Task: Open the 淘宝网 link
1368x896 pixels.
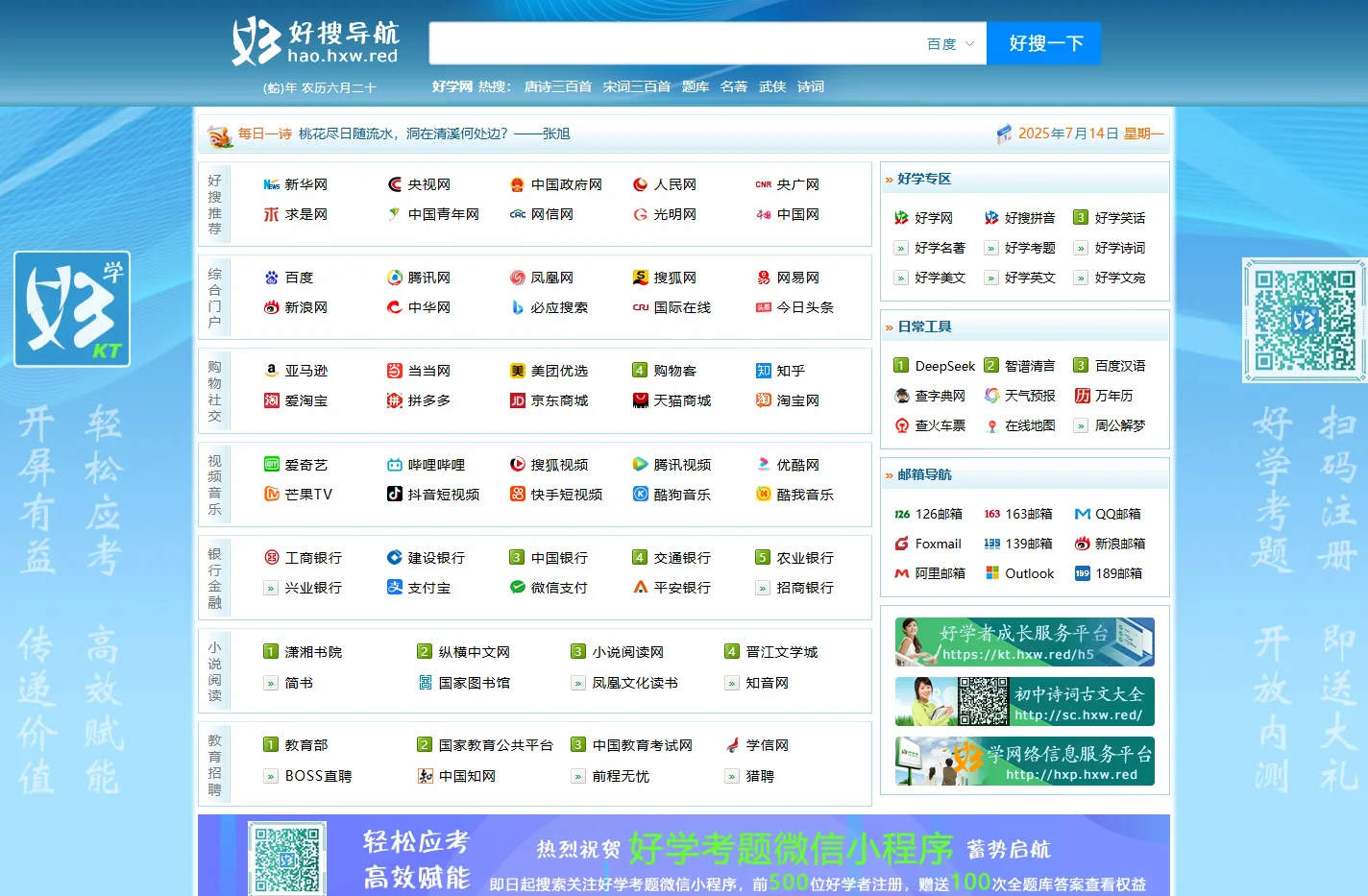Action: coord(798,400)
